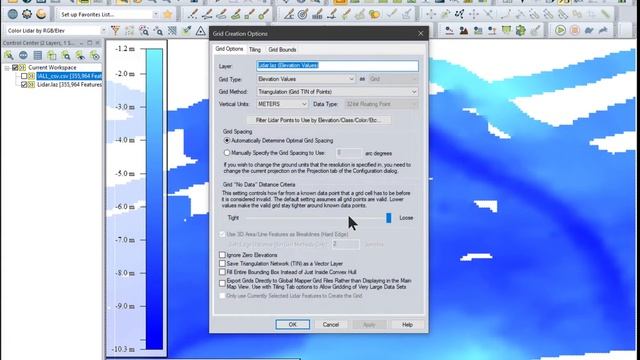This screenshot has width=640, height=360.
Task: Toggle Lidar.laz layer visibility checkbox
Action: pyautogui.click(x=24, y=84)
